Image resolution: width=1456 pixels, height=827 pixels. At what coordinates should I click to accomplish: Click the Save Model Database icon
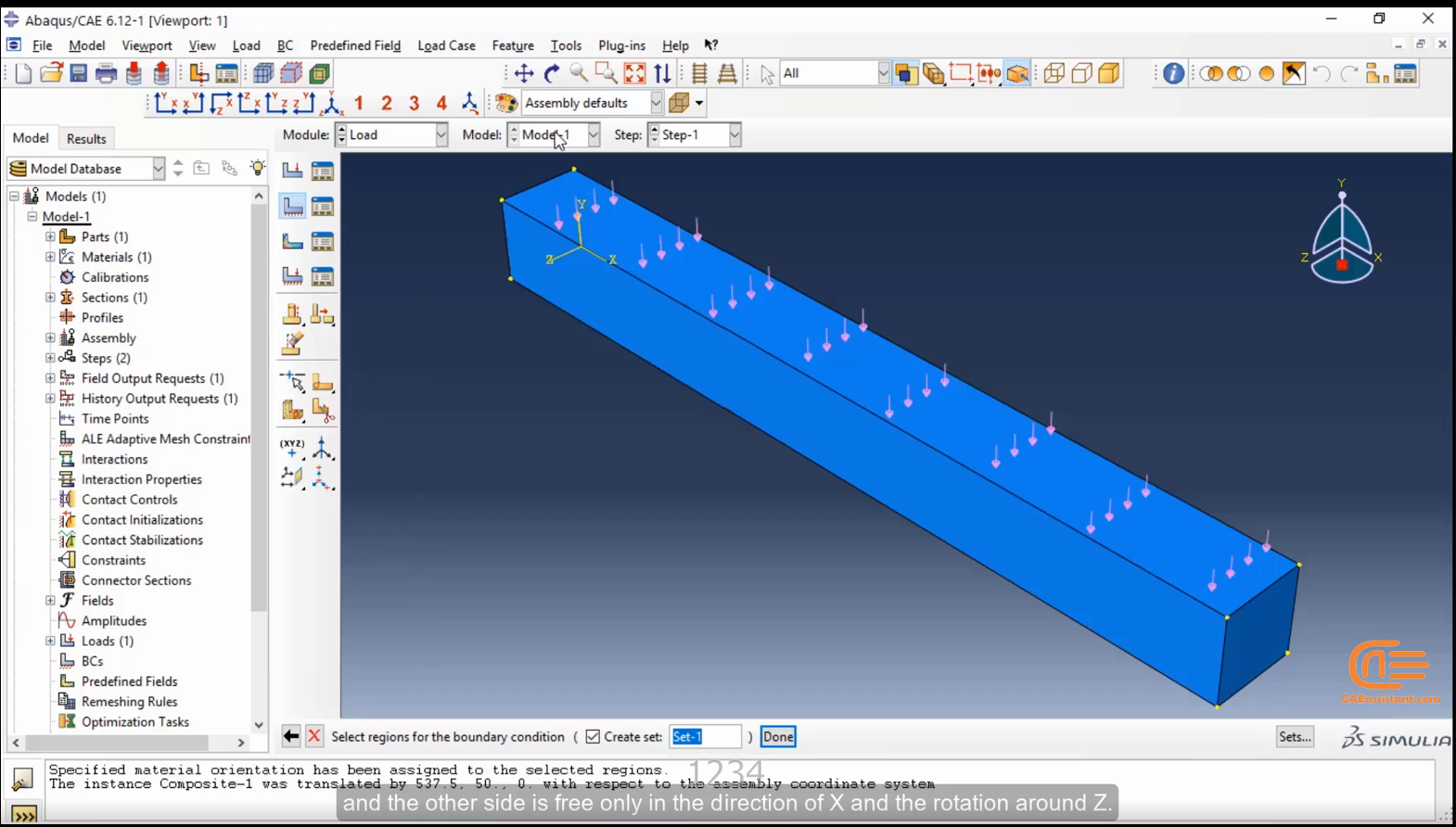pos(79,73)
